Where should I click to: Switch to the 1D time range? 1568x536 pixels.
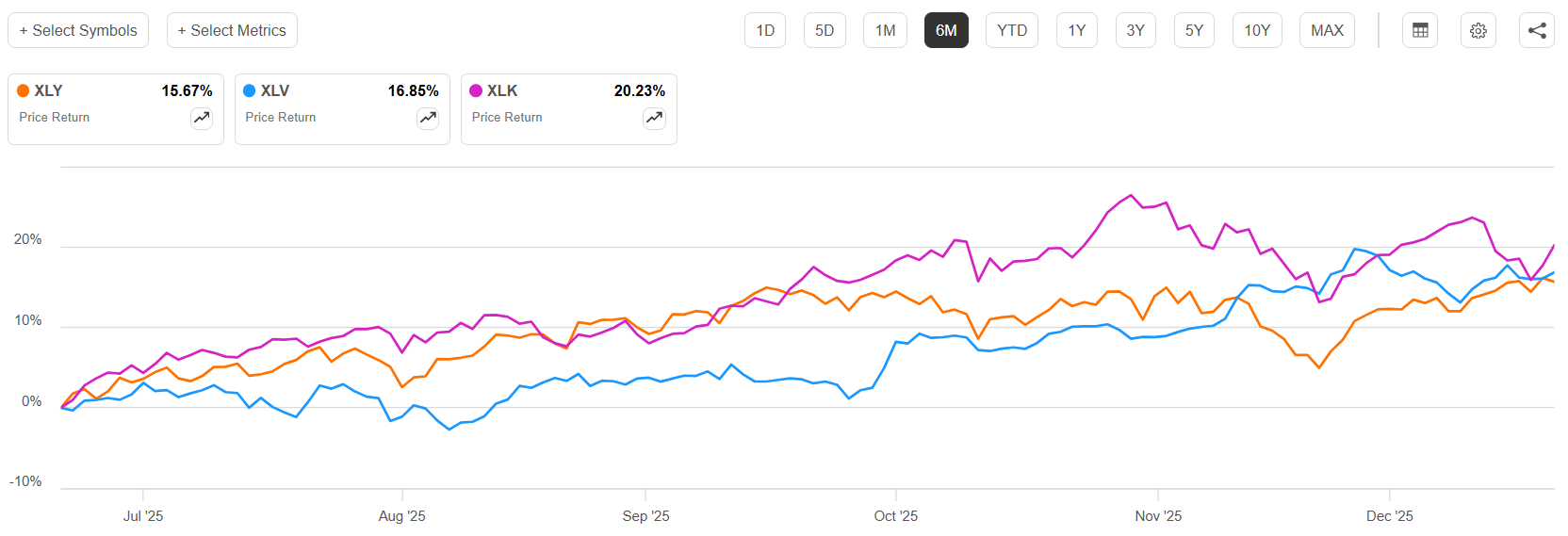pos(765,30)
